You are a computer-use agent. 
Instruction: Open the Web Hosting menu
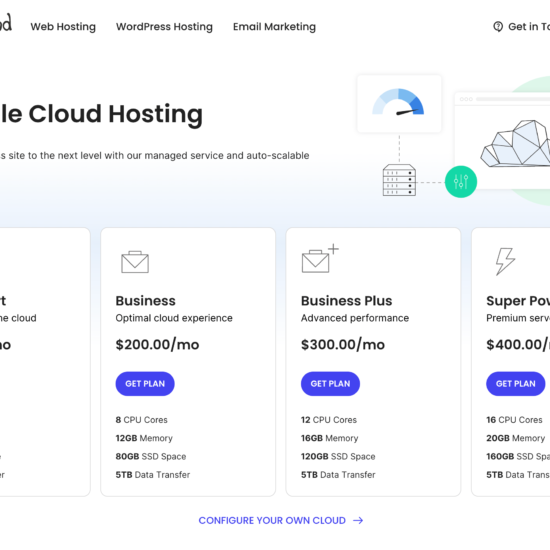click(63, 27)
